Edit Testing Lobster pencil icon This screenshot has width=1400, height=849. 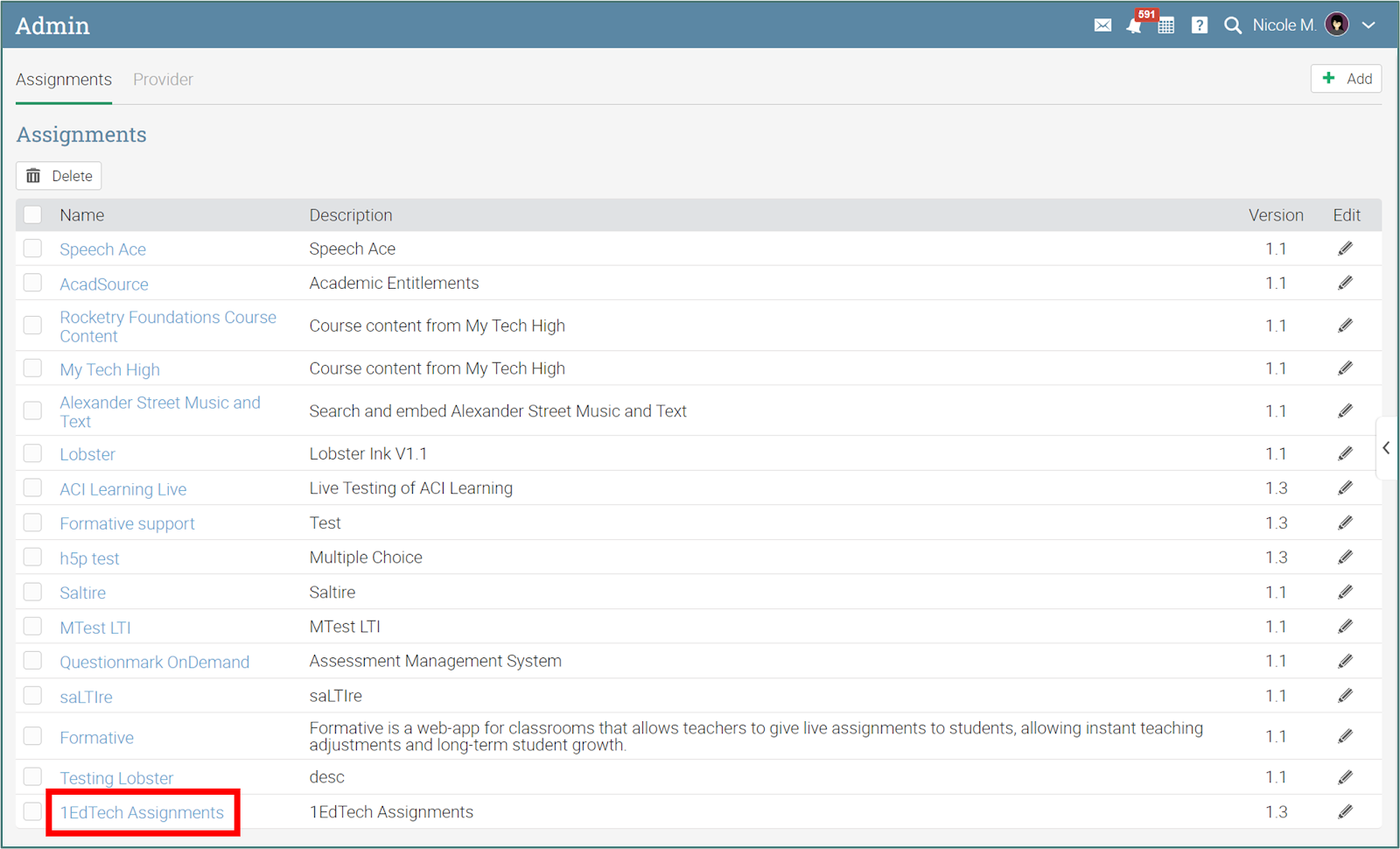[x=1346, y=777]
